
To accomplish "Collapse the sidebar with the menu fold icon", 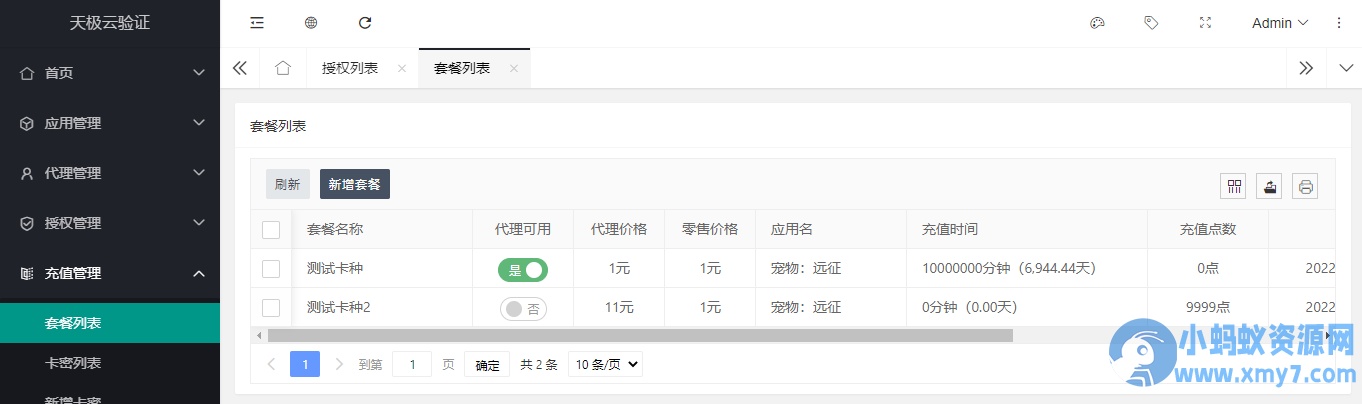I will tap(257, 23).
